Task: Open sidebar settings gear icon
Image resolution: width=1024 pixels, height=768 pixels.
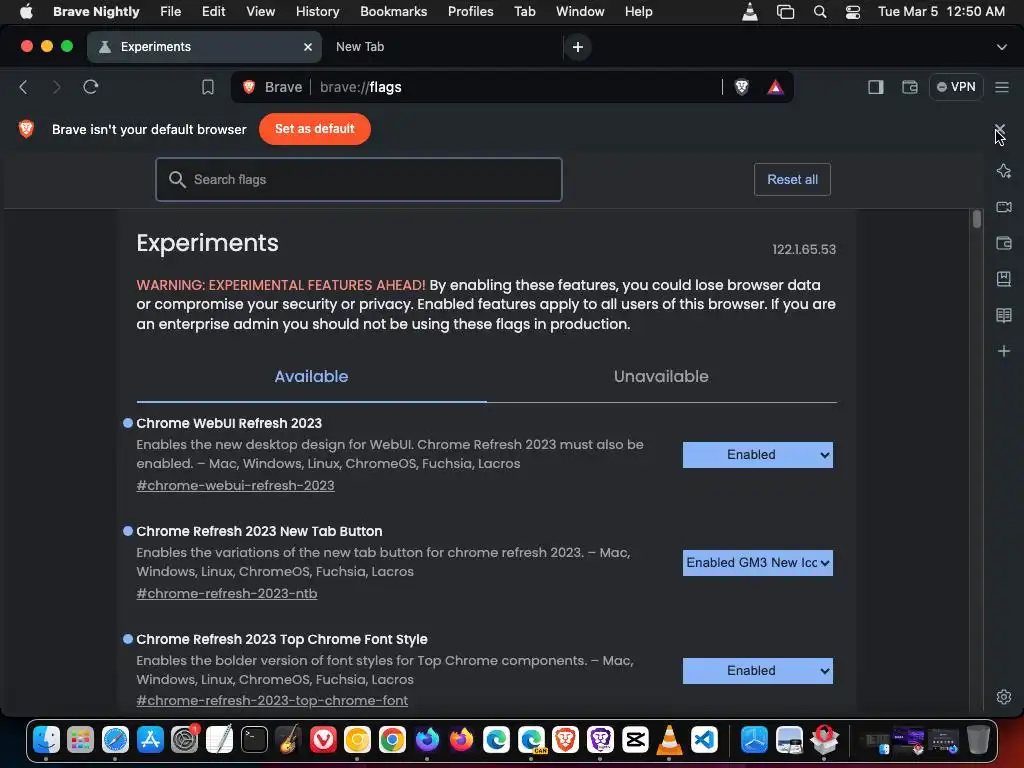Action: click(1004, 697)
